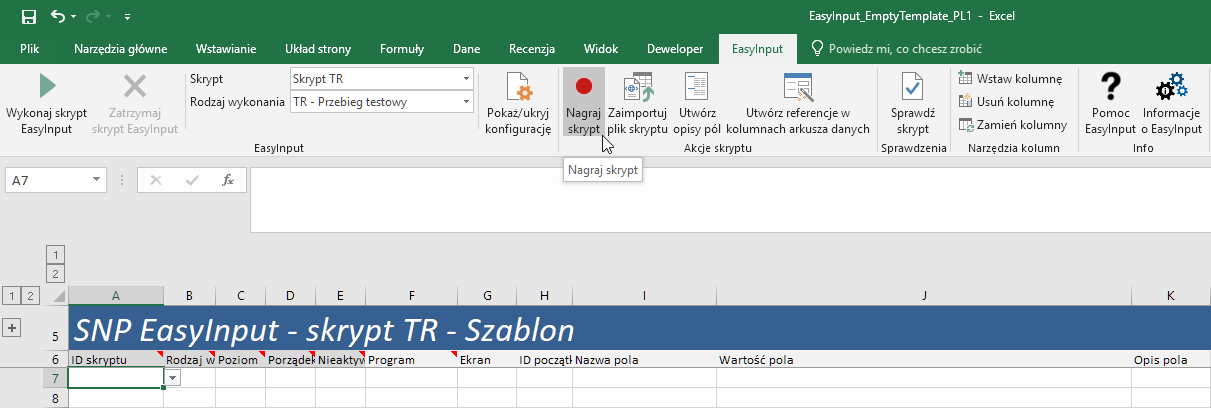Viewport: 1211px width, 408px height.
Task: Click Utwórz referencje w kolumnach arkusza danych
Action: [x=797, y=103]
